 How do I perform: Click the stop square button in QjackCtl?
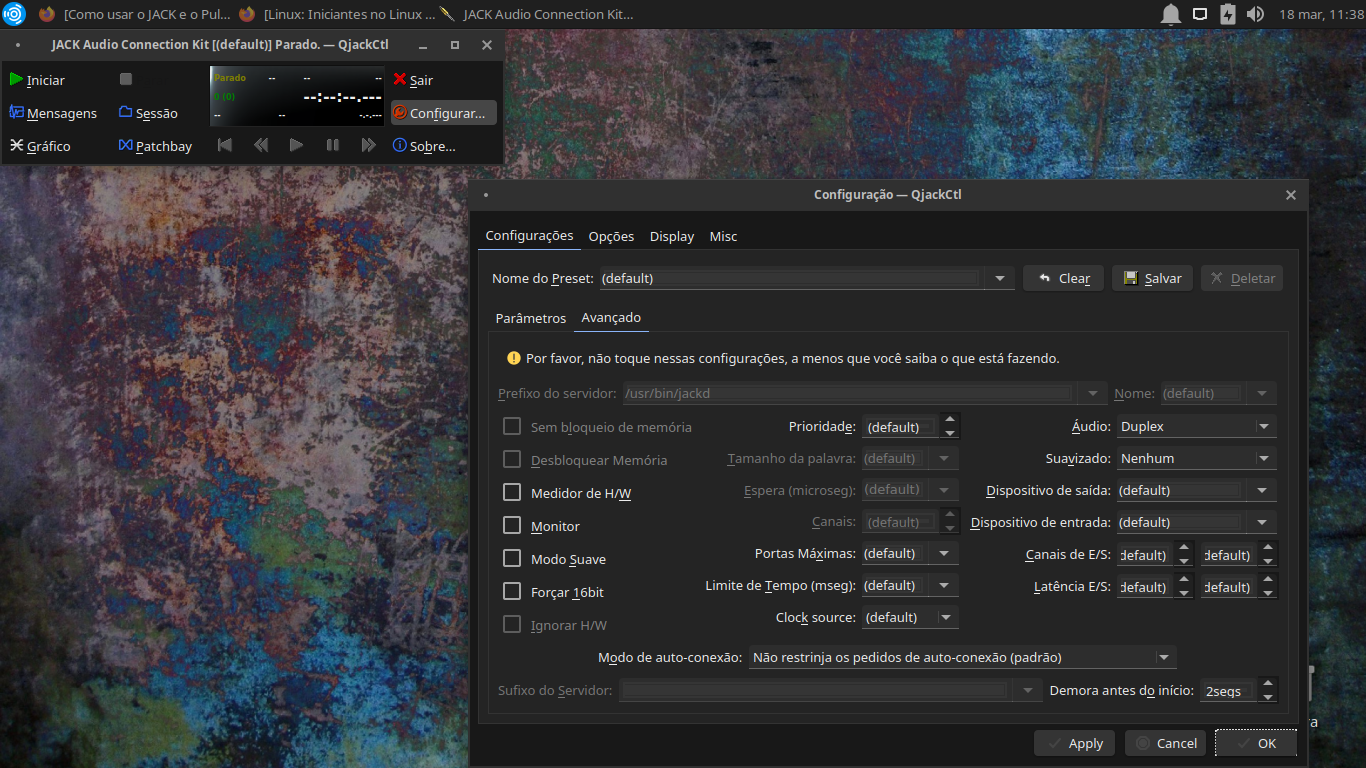point(126,79)
